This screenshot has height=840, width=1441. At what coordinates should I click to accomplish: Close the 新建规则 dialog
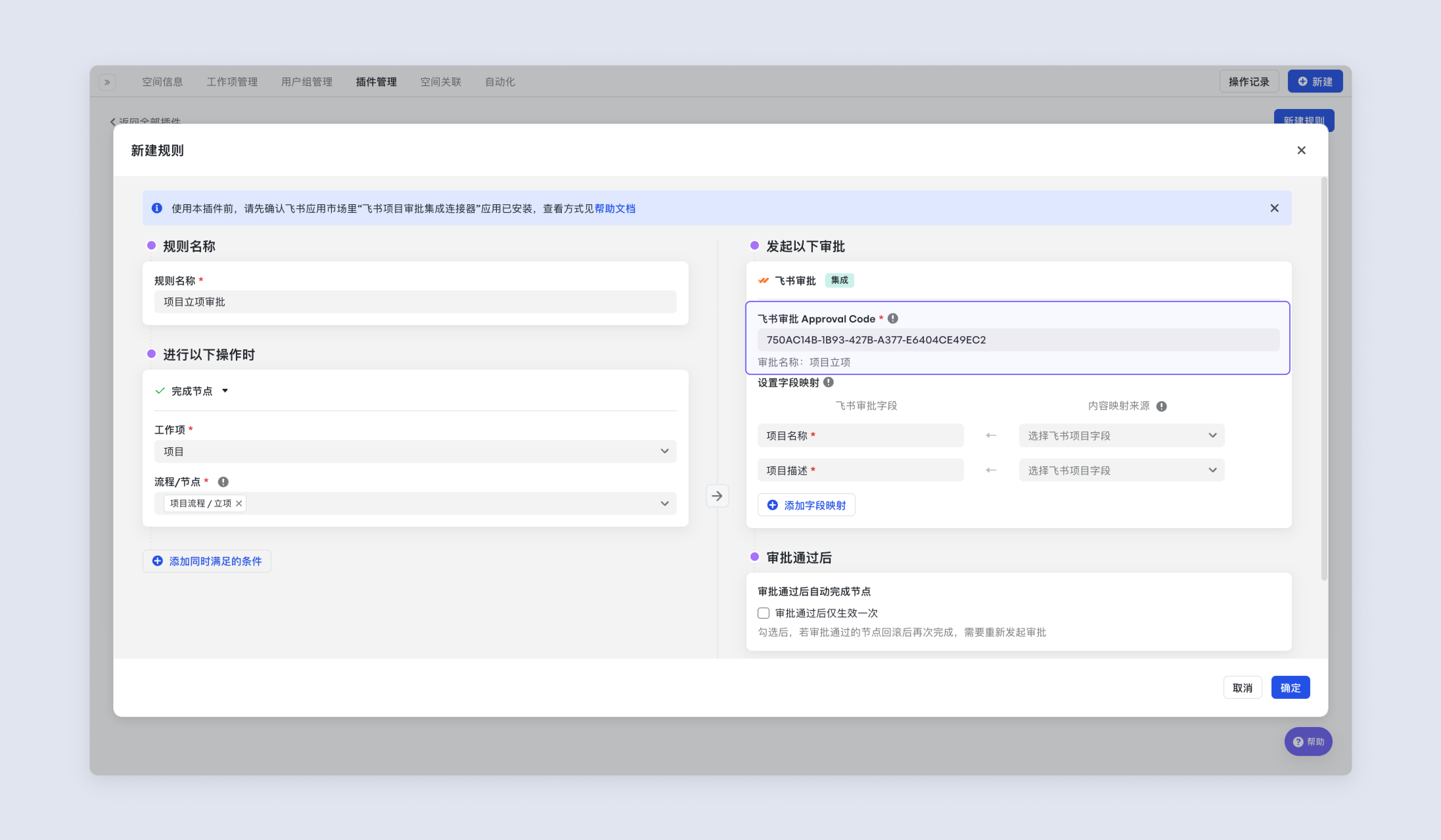1301,150
